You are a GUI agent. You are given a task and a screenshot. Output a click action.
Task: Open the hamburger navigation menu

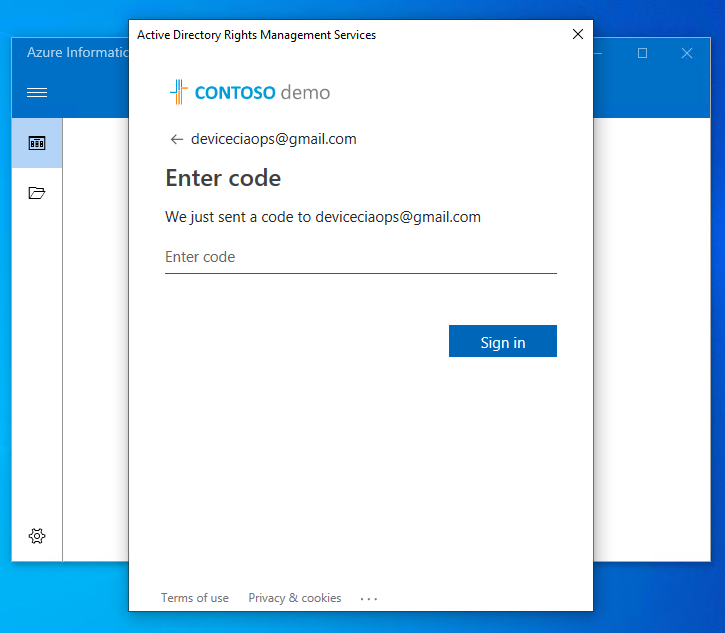37,93
